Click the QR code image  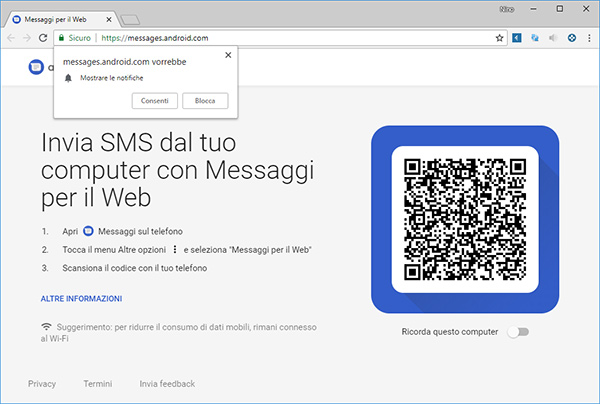pos(465,219)
